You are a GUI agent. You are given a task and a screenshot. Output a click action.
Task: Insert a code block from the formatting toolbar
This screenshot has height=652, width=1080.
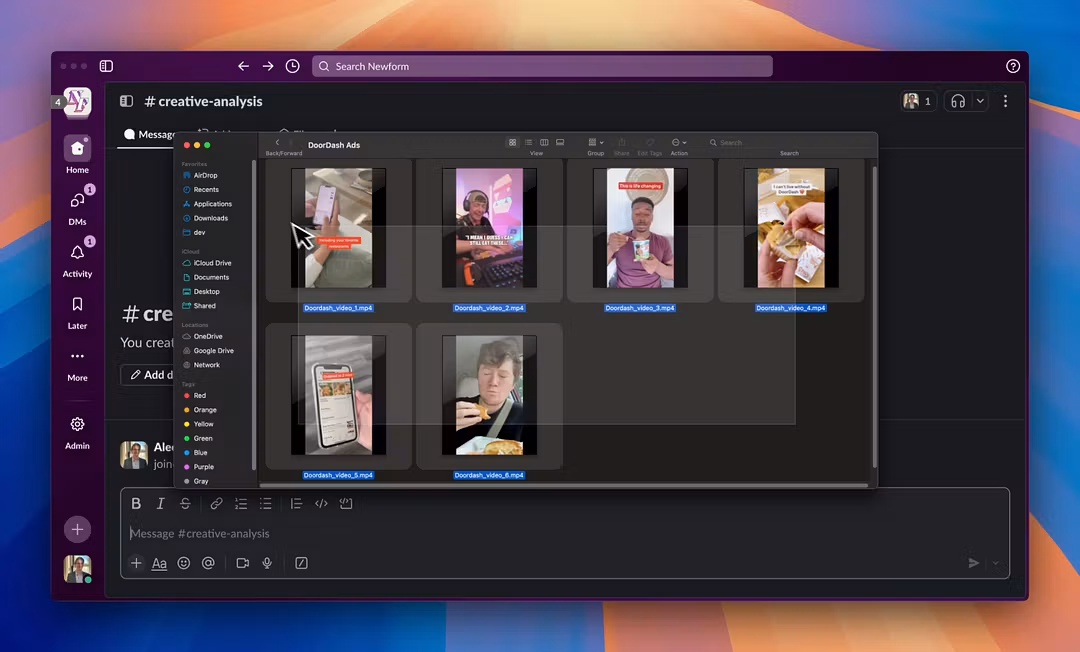pyautogui.click(x=346, y=504)
